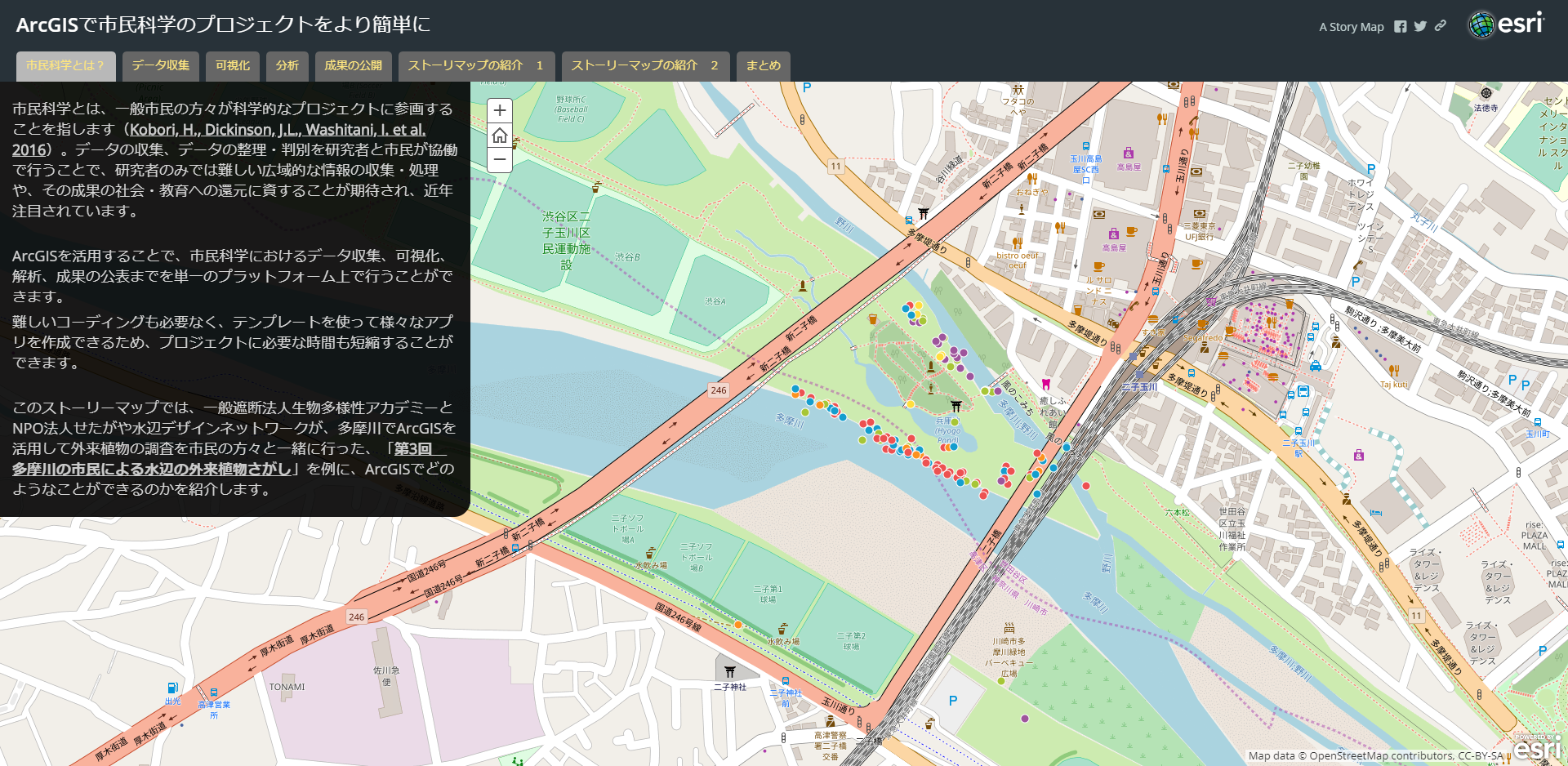Click 兵庫島 pond torii icon
Screen dimensions: 1568x766
[x=955, y=406]
